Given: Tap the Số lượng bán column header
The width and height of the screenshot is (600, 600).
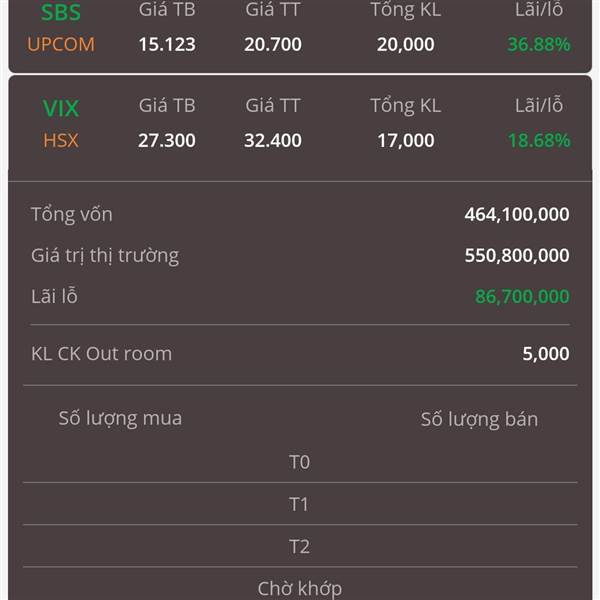Looking at the screenshot, I should (479, 419).
